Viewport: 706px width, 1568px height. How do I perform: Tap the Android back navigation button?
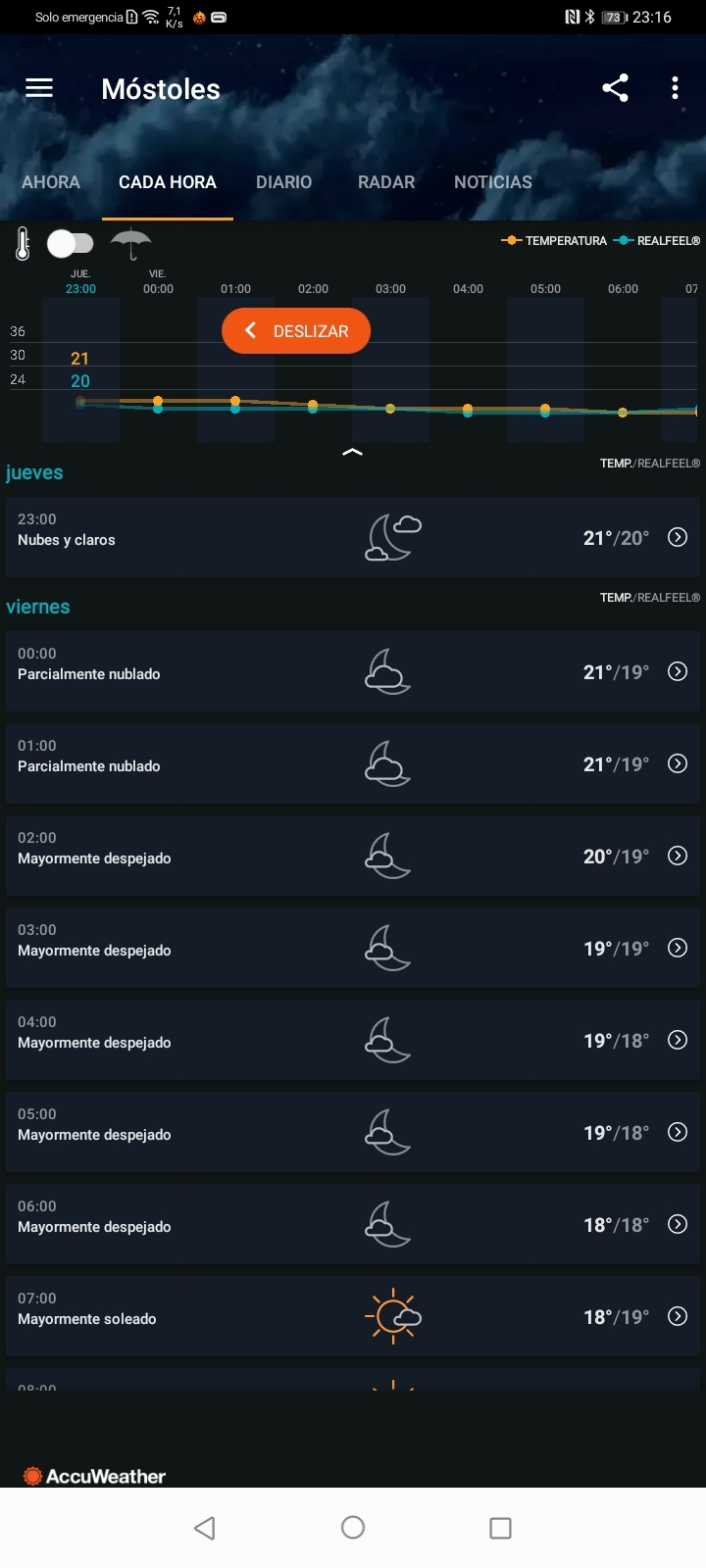204,1528
